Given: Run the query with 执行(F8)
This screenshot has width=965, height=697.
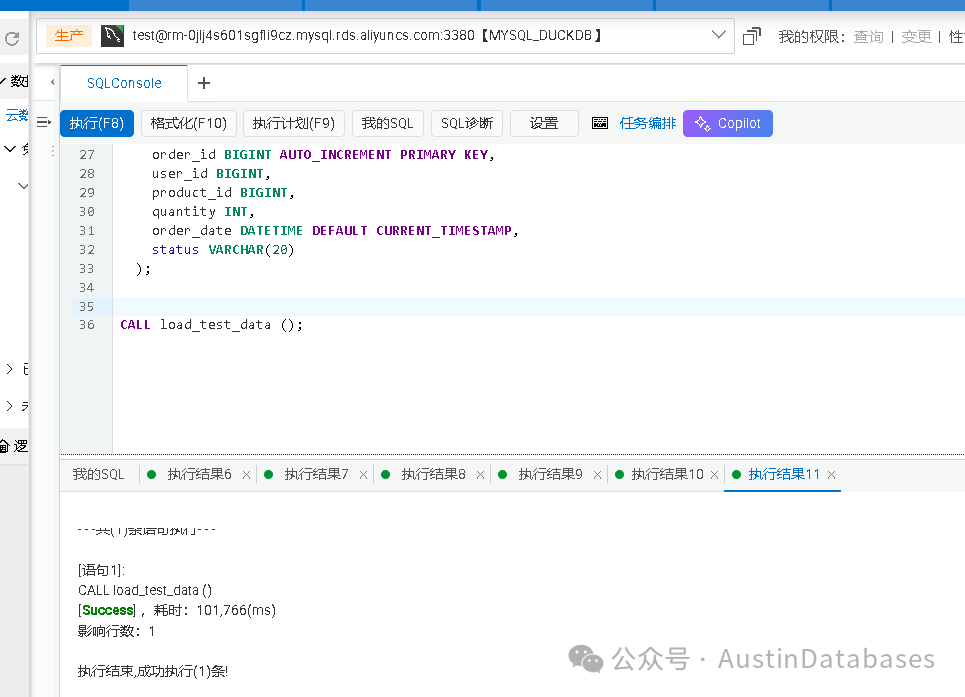Looking at the screenshot, I should click(97, 123).
